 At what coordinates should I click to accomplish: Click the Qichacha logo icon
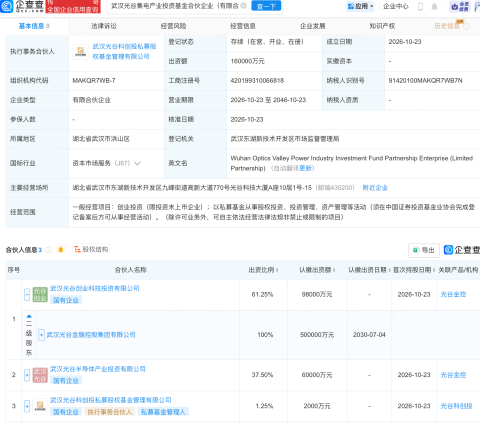[7, 6]
